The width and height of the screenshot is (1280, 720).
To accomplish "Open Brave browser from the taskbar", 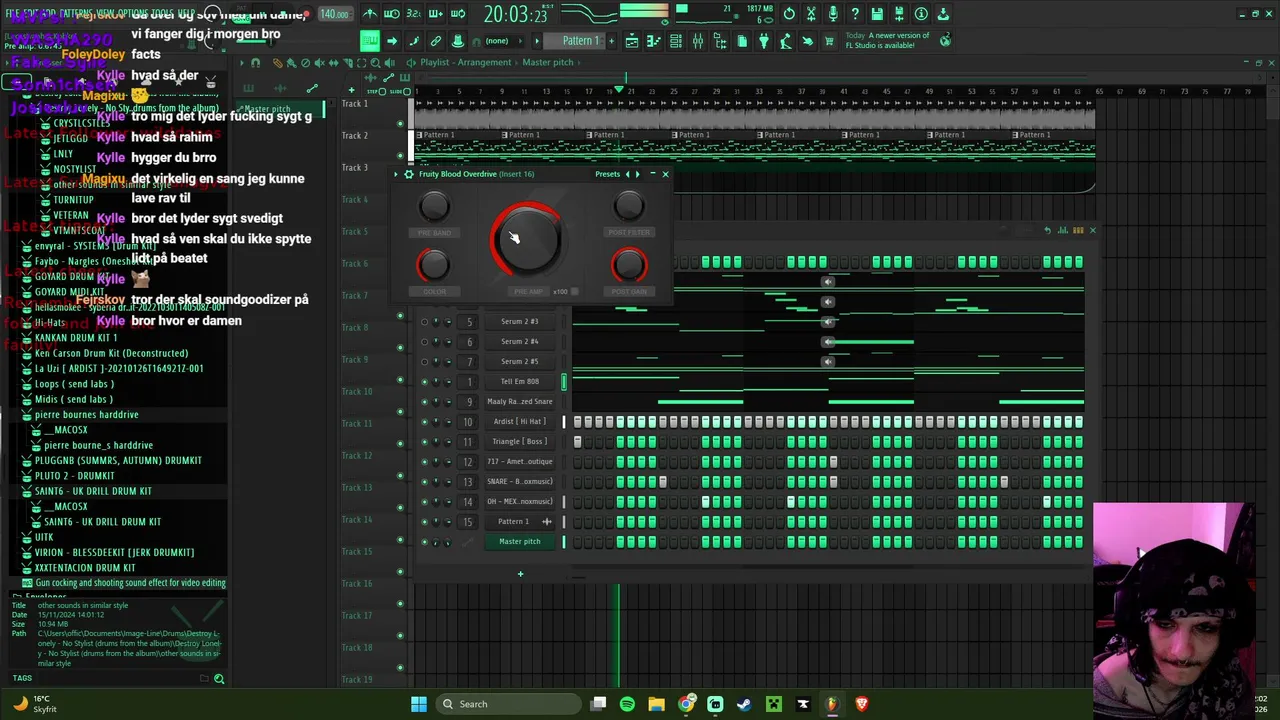I will point(862,704).
